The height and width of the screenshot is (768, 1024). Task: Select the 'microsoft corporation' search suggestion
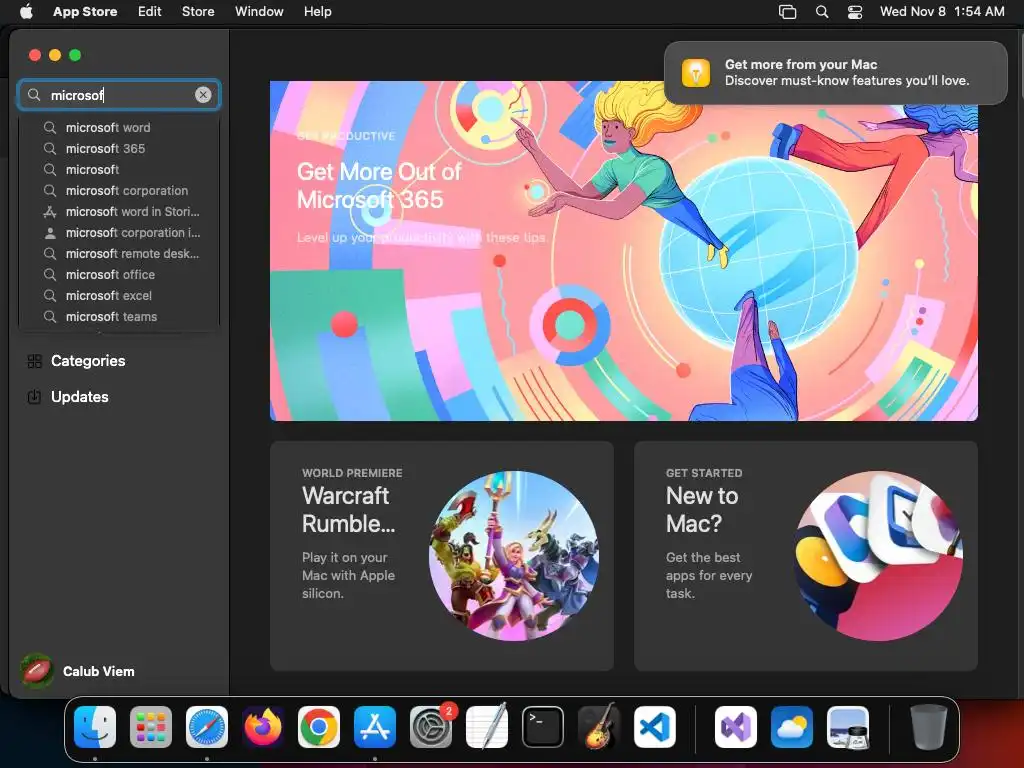[x=119, y=190]
